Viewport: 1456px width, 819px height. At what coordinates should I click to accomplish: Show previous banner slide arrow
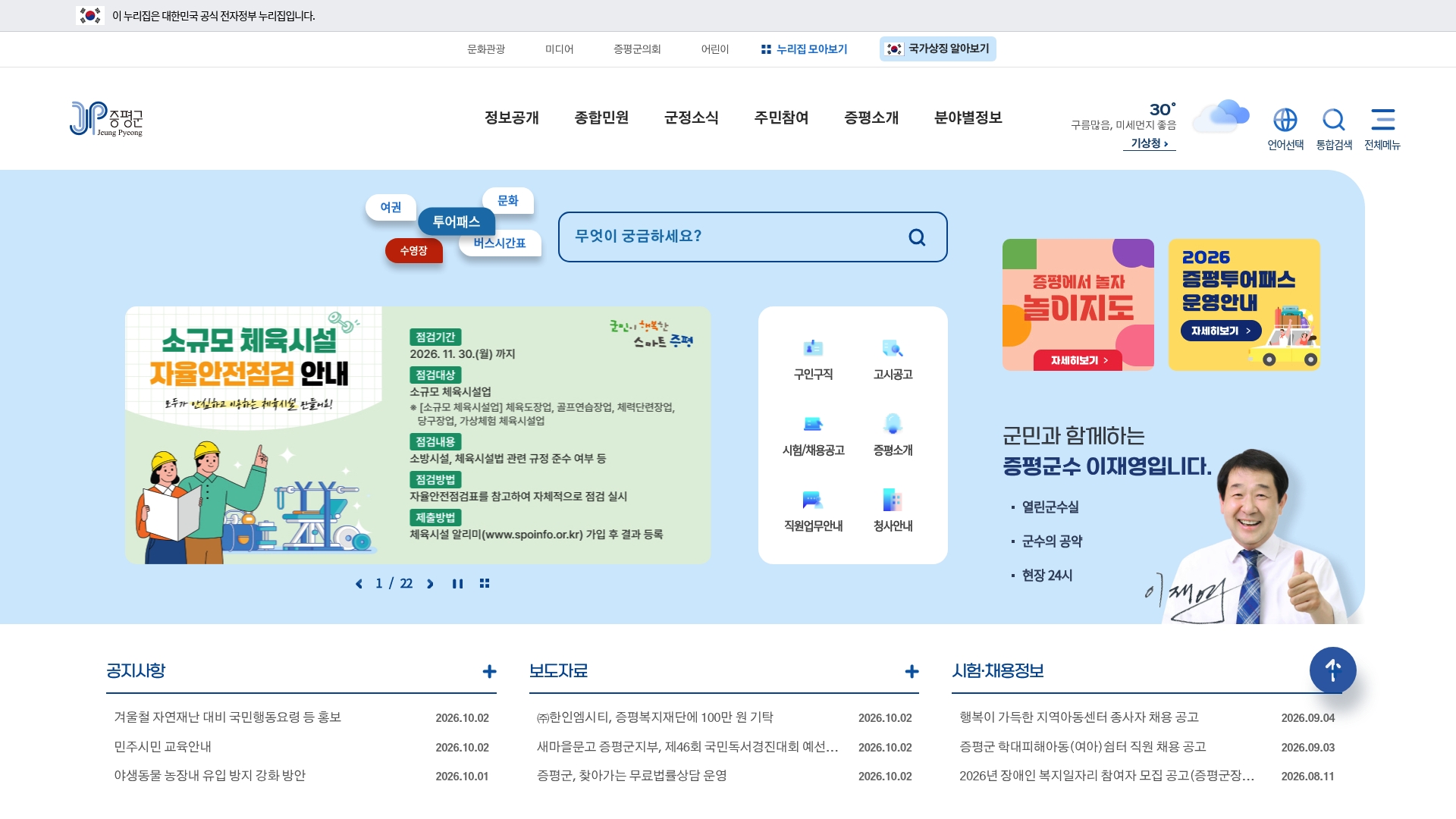pos(359,584)
